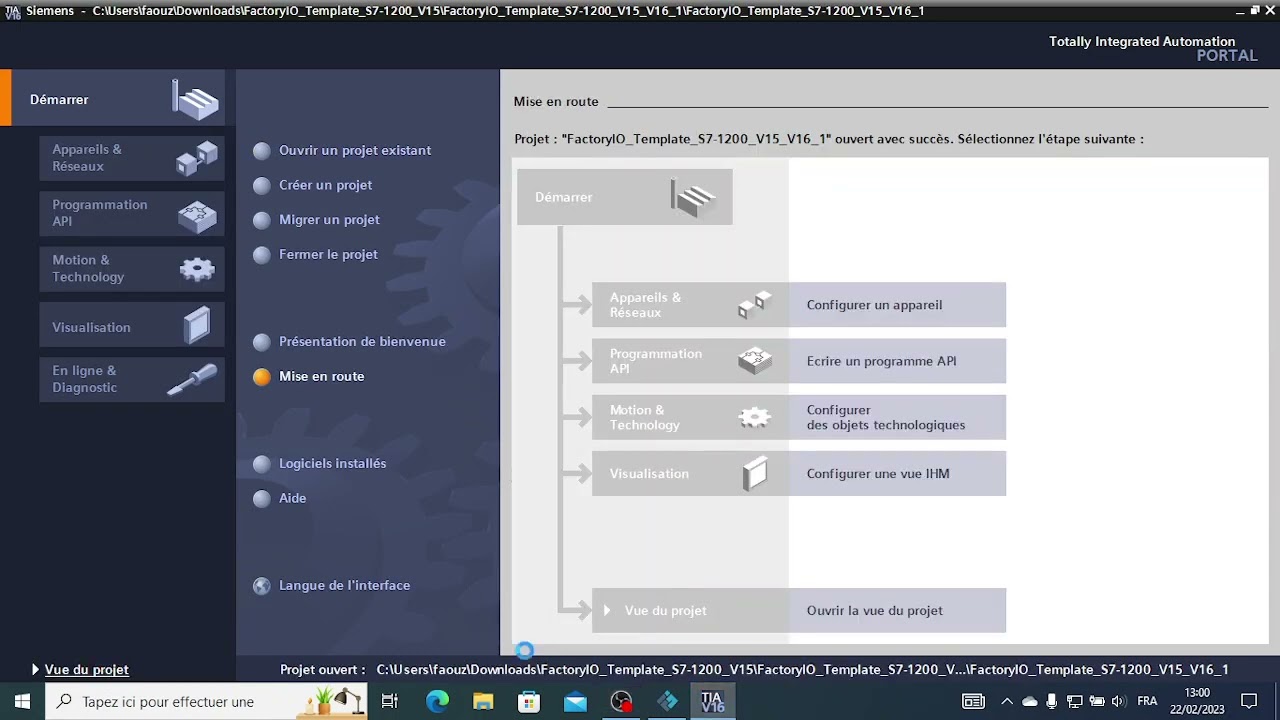Click the gear icon of Motion & Technology portal

[197, 268]
